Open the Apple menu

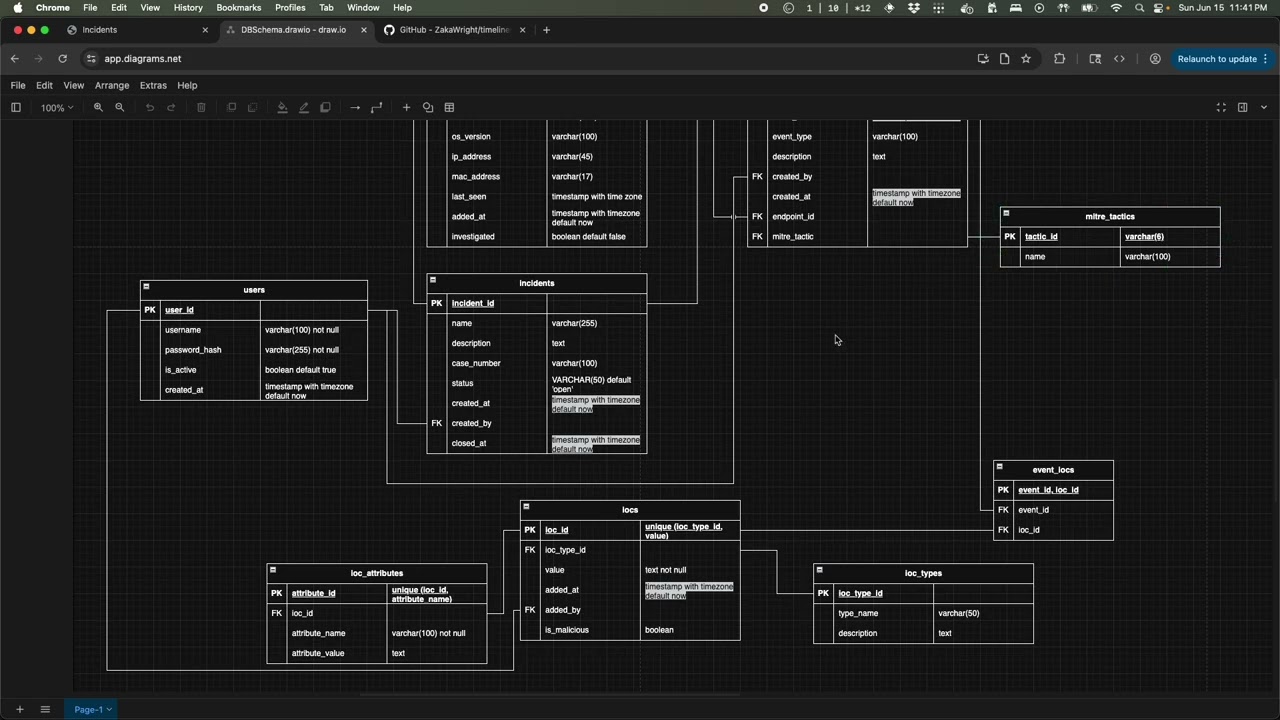18,8
